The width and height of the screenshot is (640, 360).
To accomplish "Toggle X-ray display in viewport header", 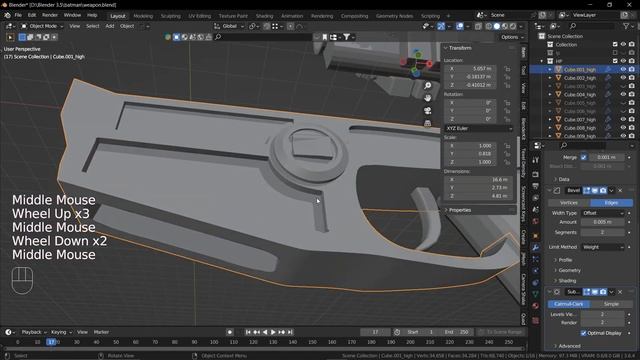I will pos(478,26).
